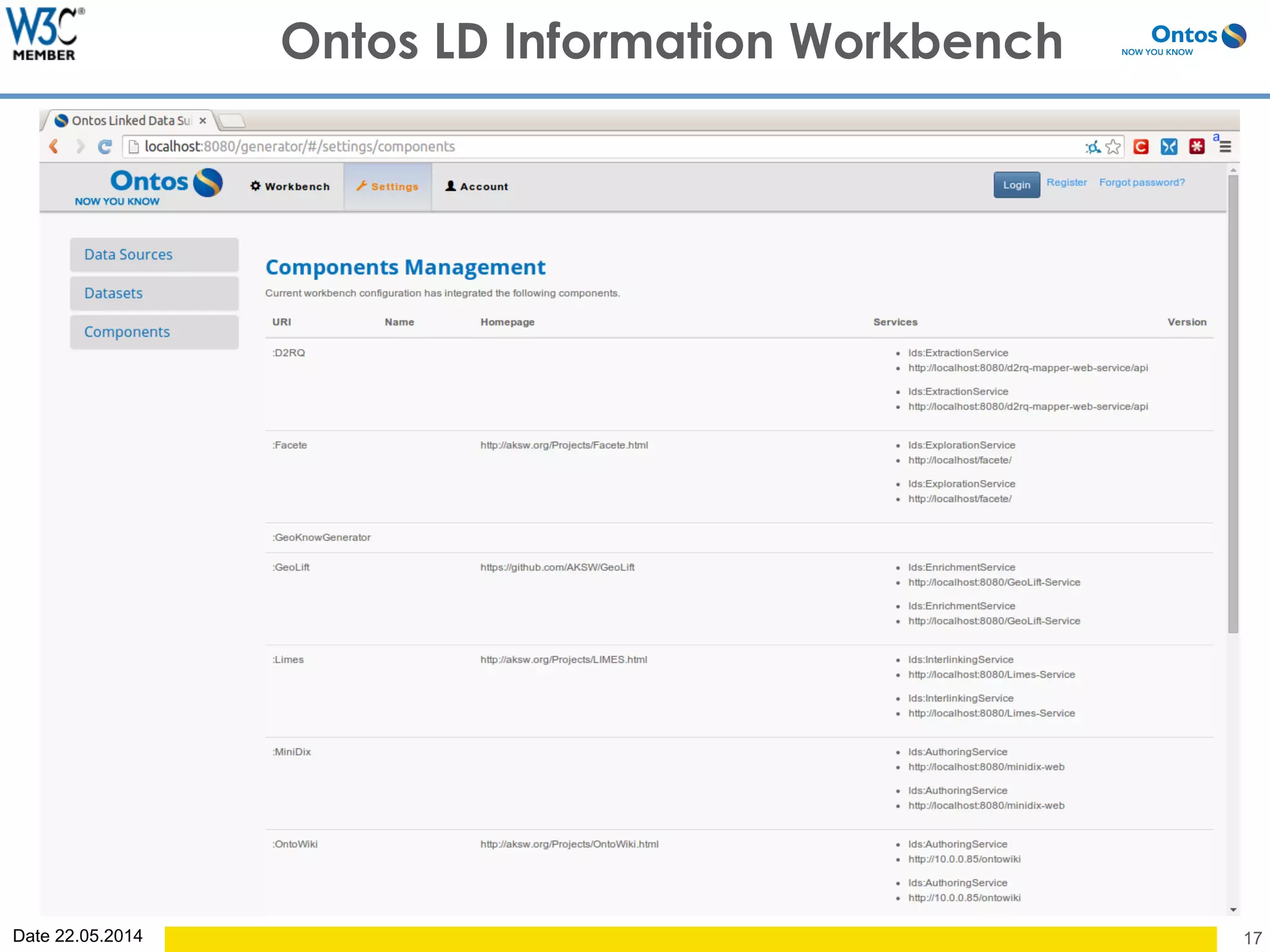Image resolution: width=1270 pixels, height=952 pixels.
Task: Click the :Facete row URI
Action: 290,445
